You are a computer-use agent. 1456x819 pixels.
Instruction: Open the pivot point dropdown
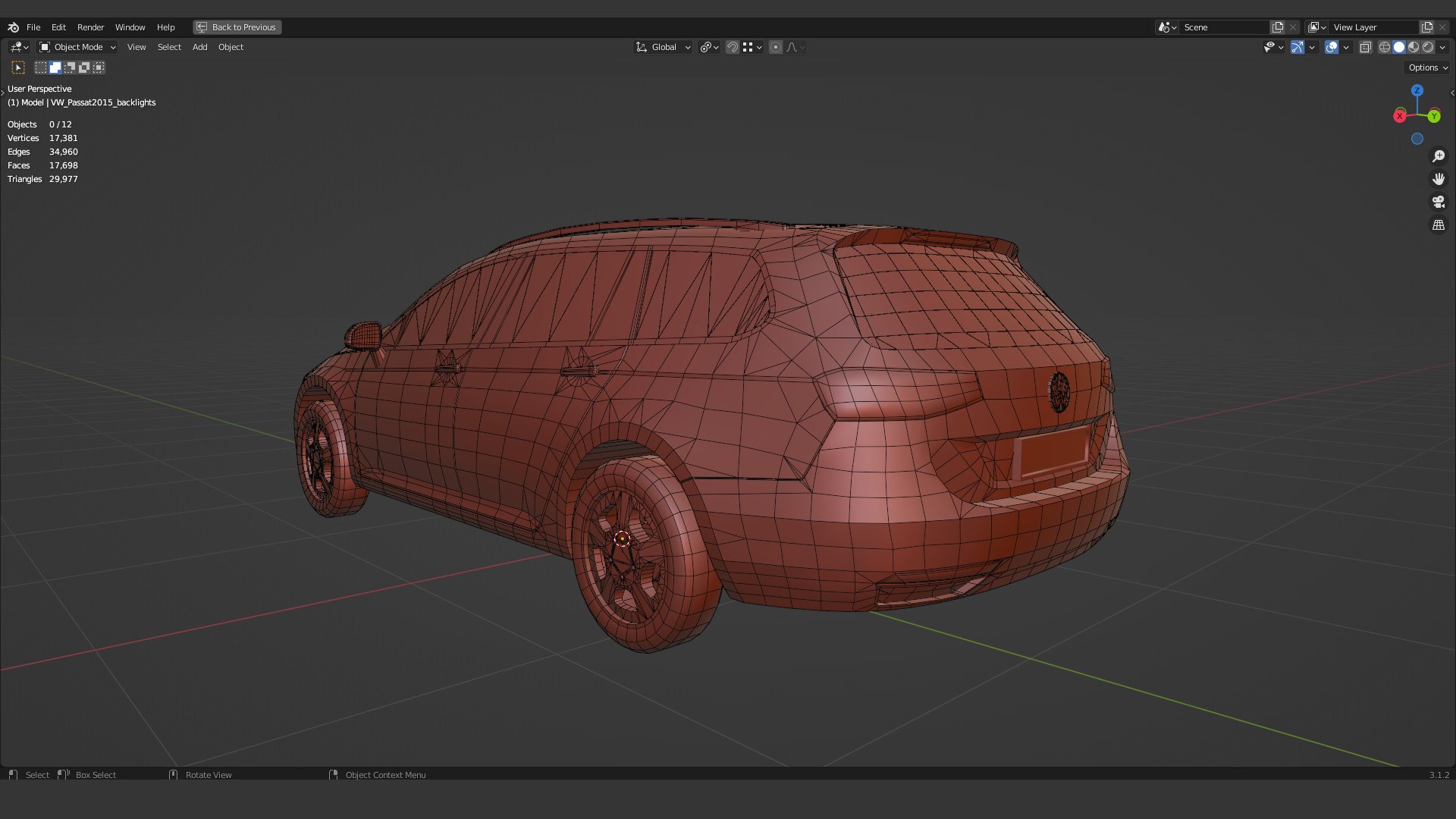click(709, 47)
